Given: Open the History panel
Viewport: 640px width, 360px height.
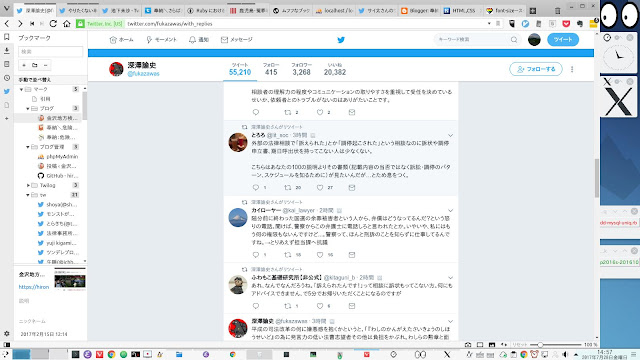Looking at the screenshot, I should 7,78.
